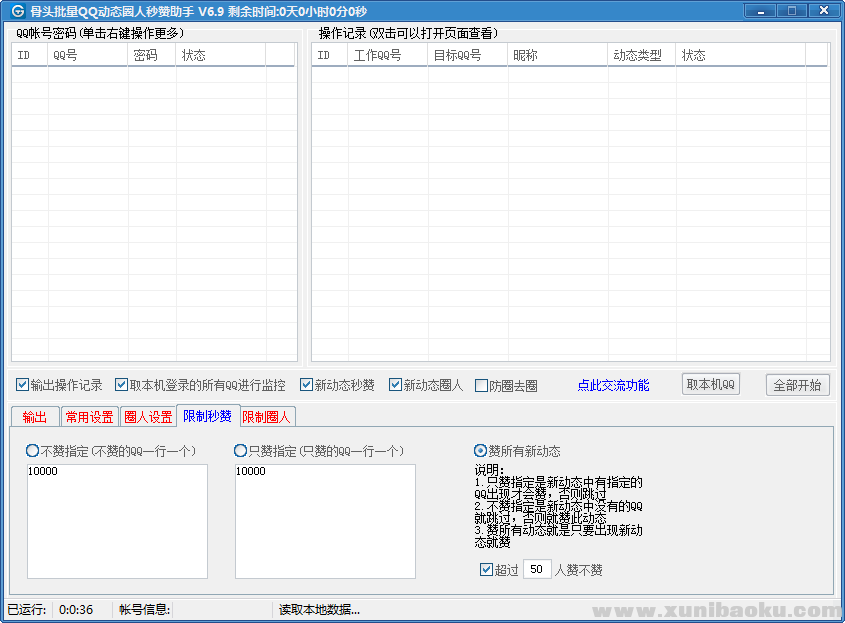Open the 常用设置 tab
This screenshot has height=623, width=845.
click(x=89, y=417)
